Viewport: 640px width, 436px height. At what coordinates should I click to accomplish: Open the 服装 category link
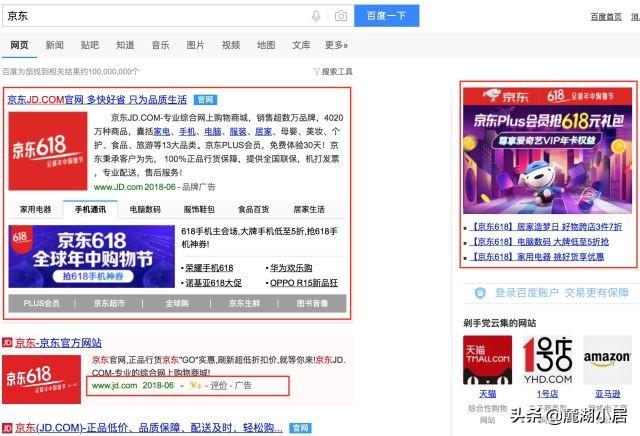tap(238, 131)
